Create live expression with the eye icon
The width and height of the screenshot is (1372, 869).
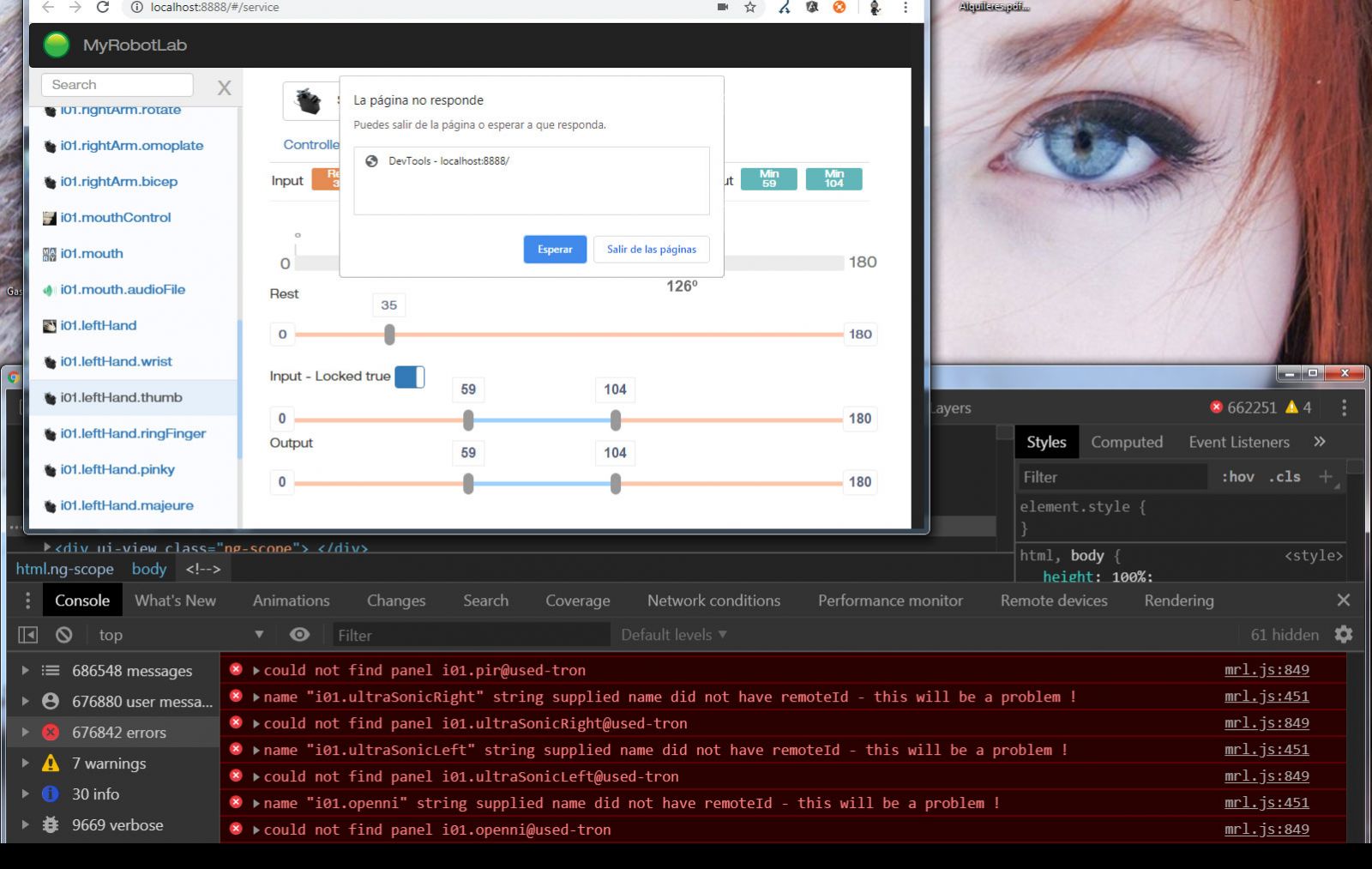pyautogui.click(x=299, y=635)
